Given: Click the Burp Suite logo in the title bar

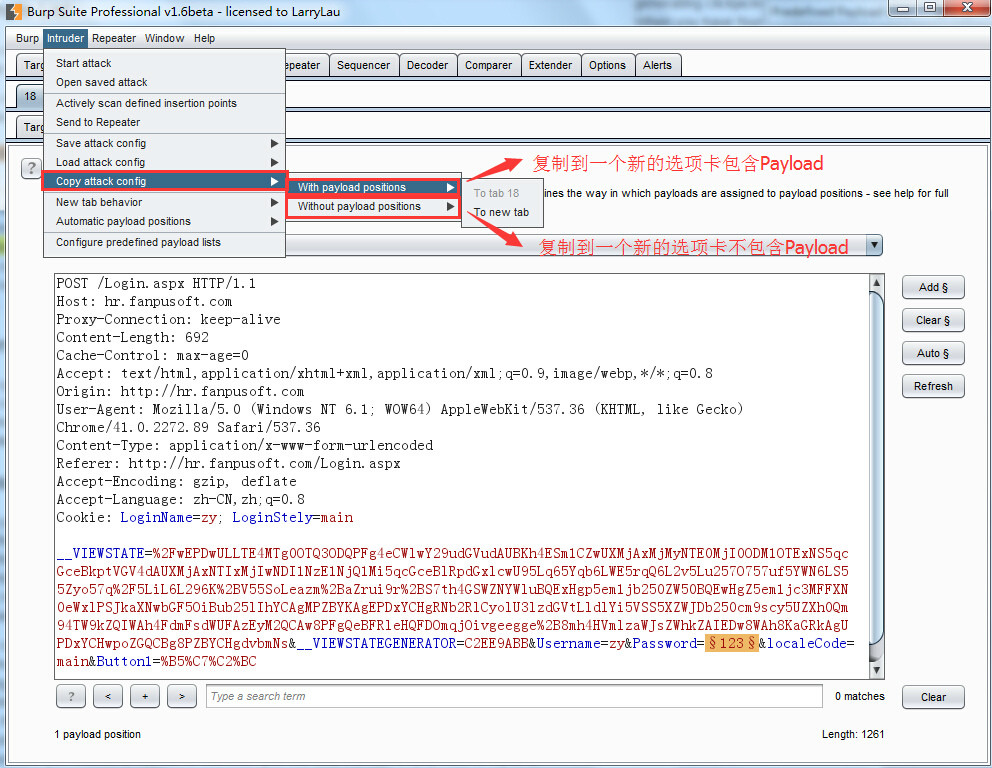Looking at the screenshot, I should (13, 11).
